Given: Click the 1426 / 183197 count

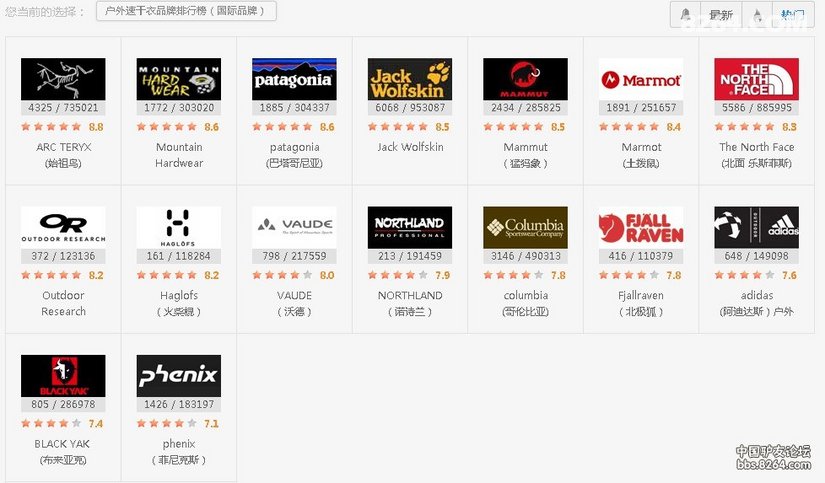Looking at the screenshot, I should click(x=179, y=405).
